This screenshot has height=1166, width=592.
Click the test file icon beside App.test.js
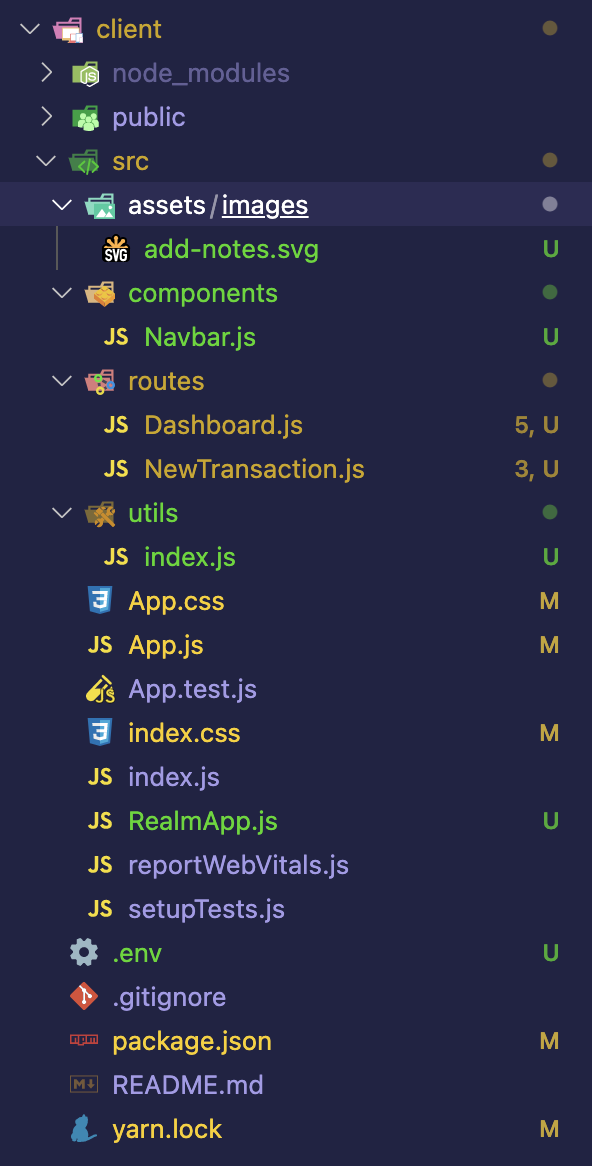pyautogui.click(x=100, y=689)
